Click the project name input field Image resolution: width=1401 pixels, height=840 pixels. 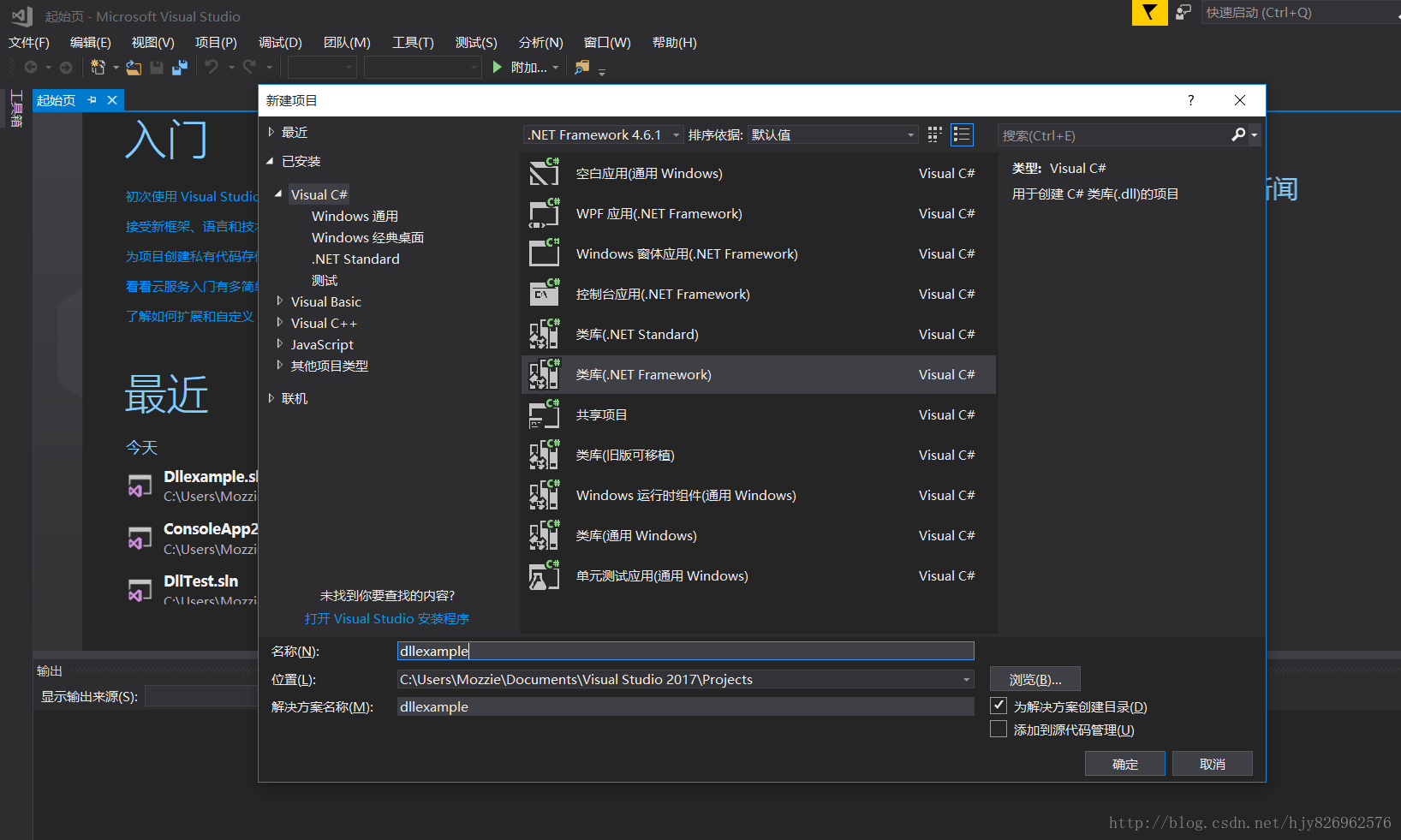(685, 651)
